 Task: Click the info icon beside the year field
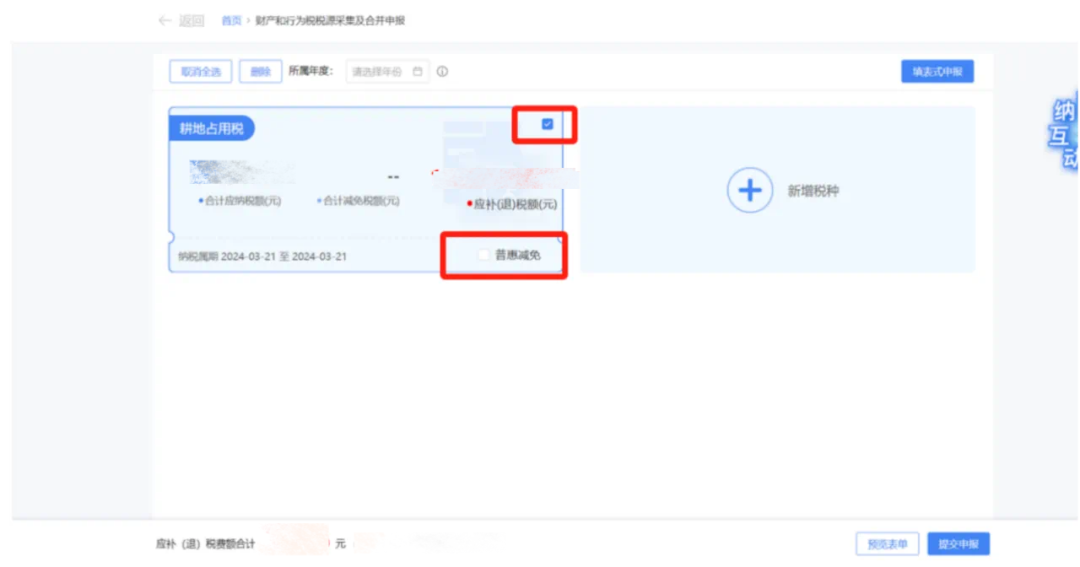click(x=442, y=72)
